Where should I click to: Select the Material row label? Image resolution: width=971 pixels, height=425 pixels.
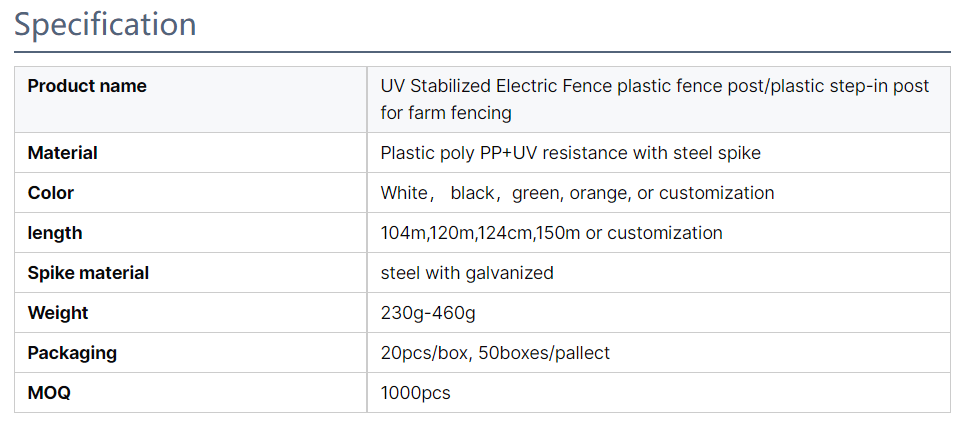point(63,152)
